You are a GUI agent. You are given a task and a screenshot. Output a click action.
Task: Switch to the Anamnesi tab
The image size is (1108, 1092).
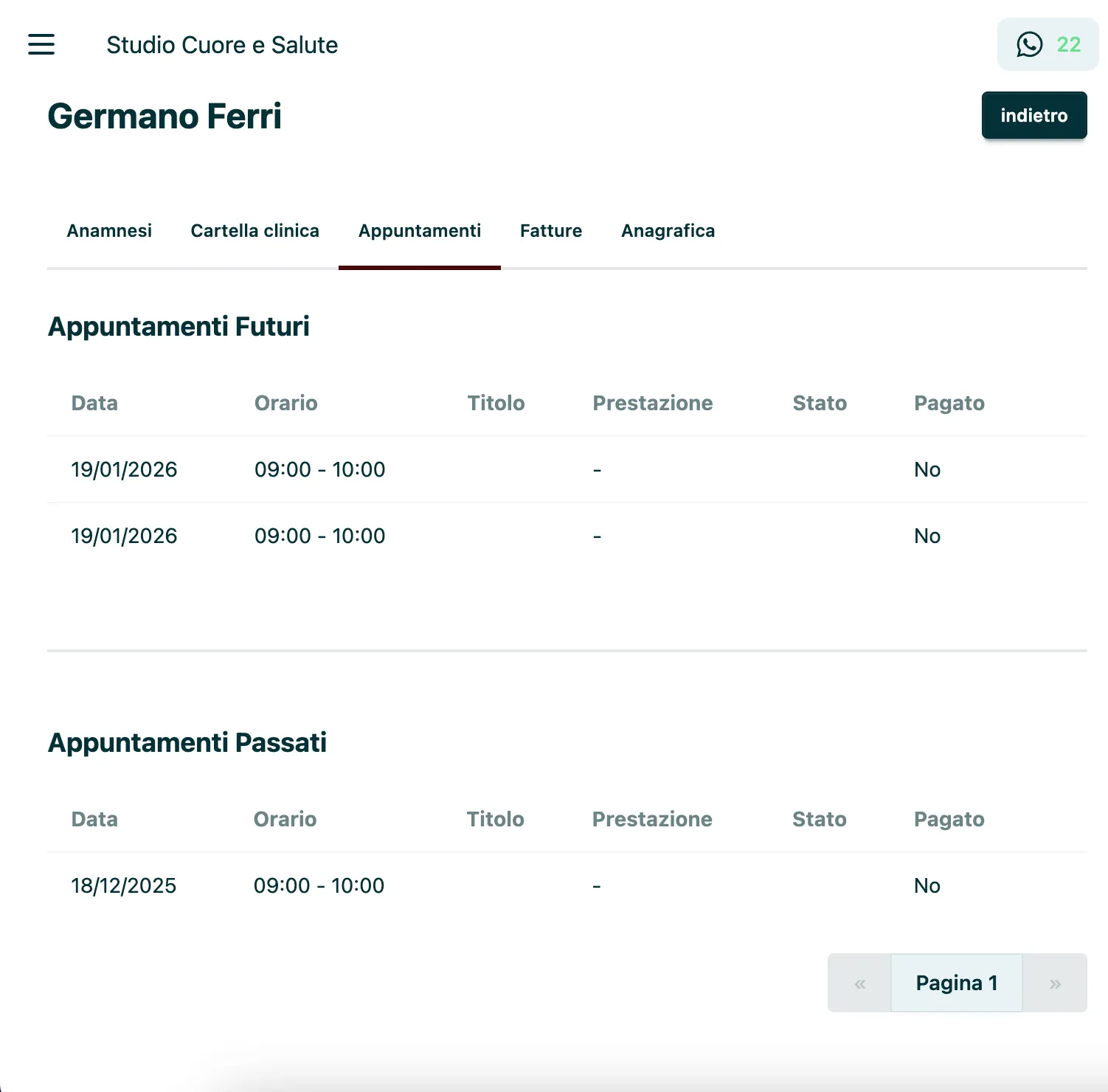109,231
